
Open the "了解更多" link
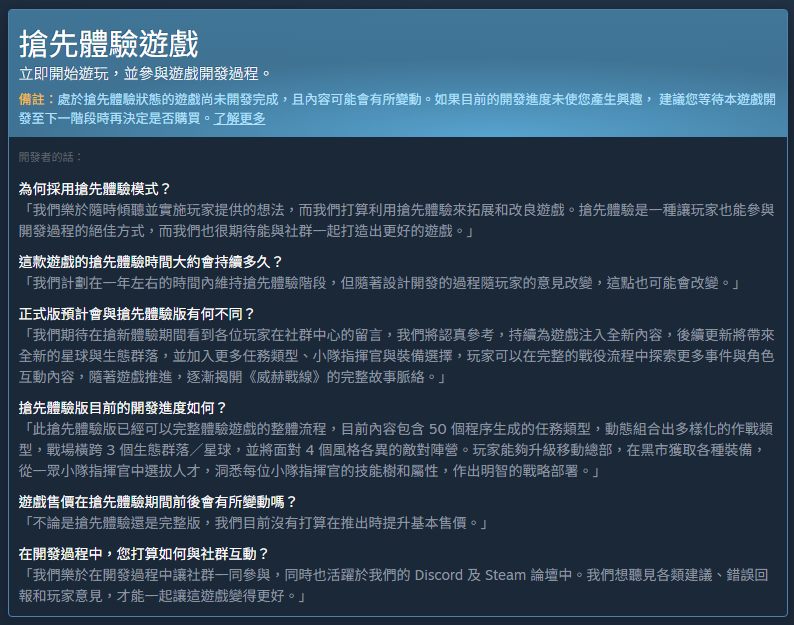point(239,118)
